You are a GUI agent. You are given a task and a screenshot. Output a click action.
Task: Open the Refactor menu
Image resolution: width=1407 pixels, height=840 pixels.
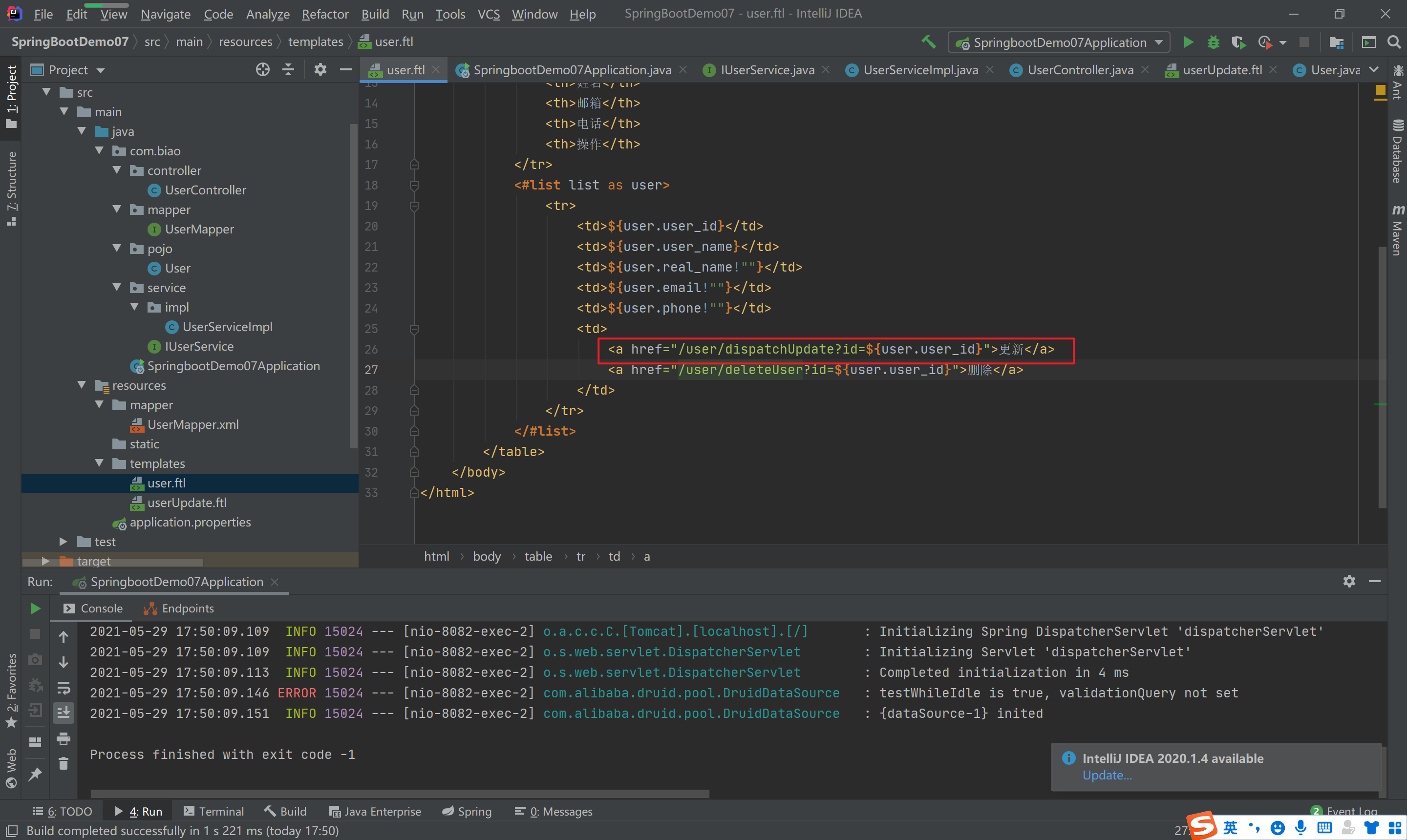pos(324,14)
